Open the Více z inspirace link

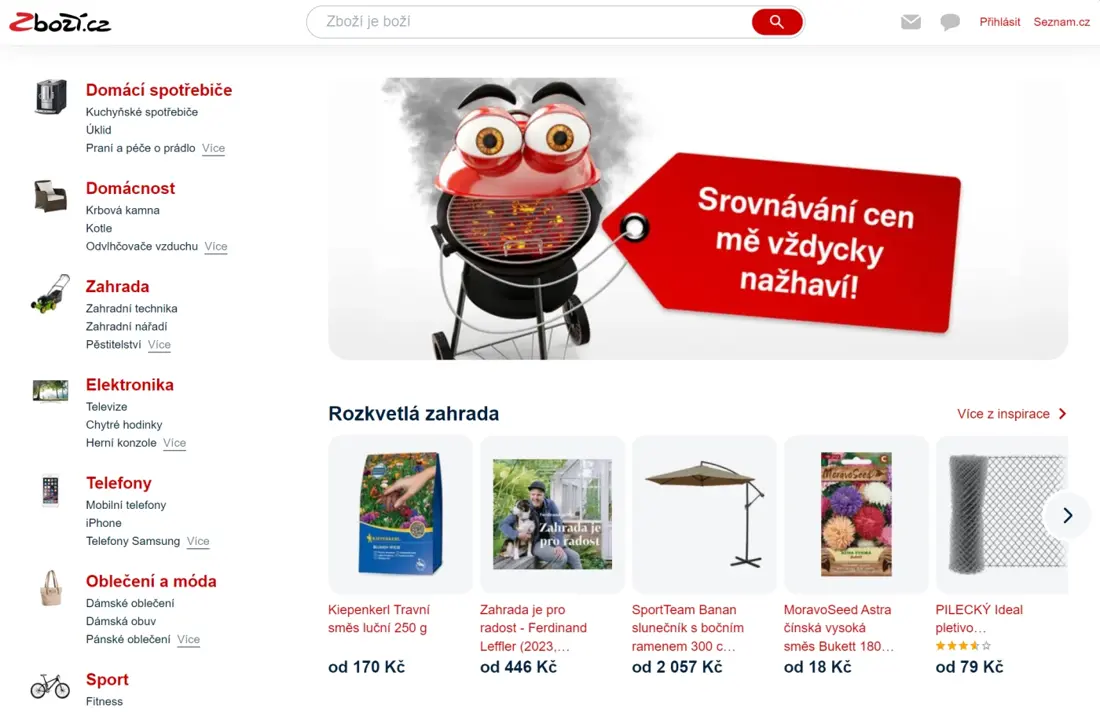coord(1011,414)
